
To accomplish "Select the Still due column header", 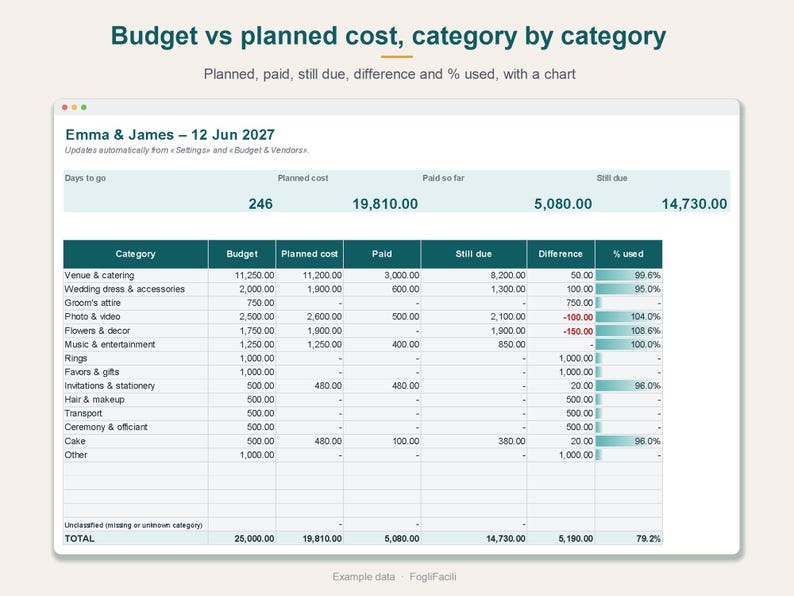I will (x=473, y=254).
